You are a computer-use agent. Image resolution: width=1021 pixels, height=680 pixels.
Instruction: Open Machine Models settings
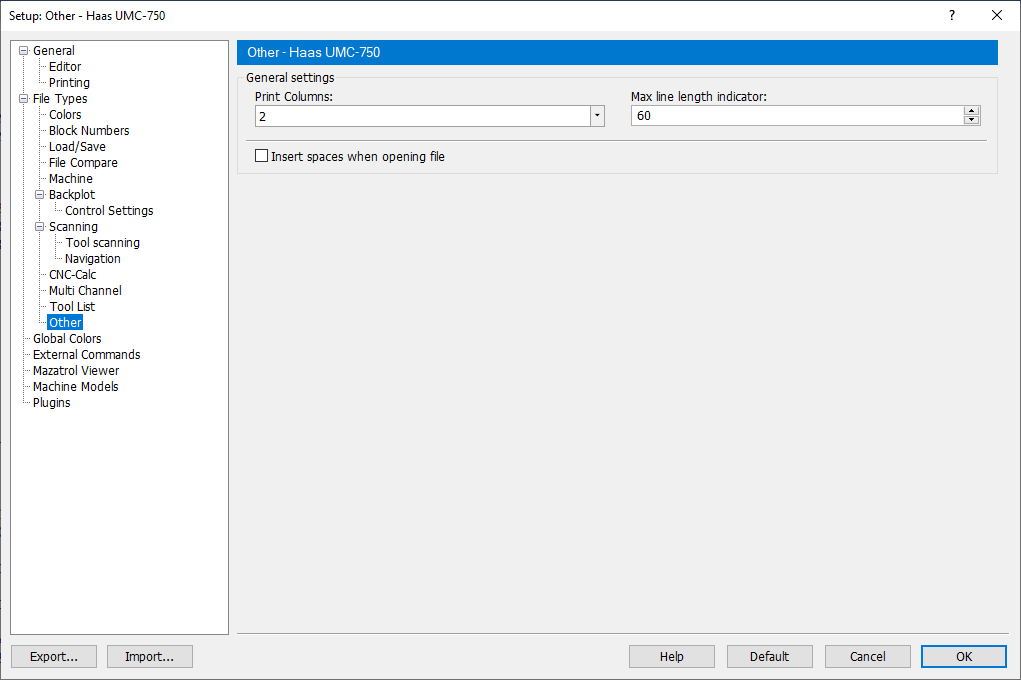tap(76, 386)
